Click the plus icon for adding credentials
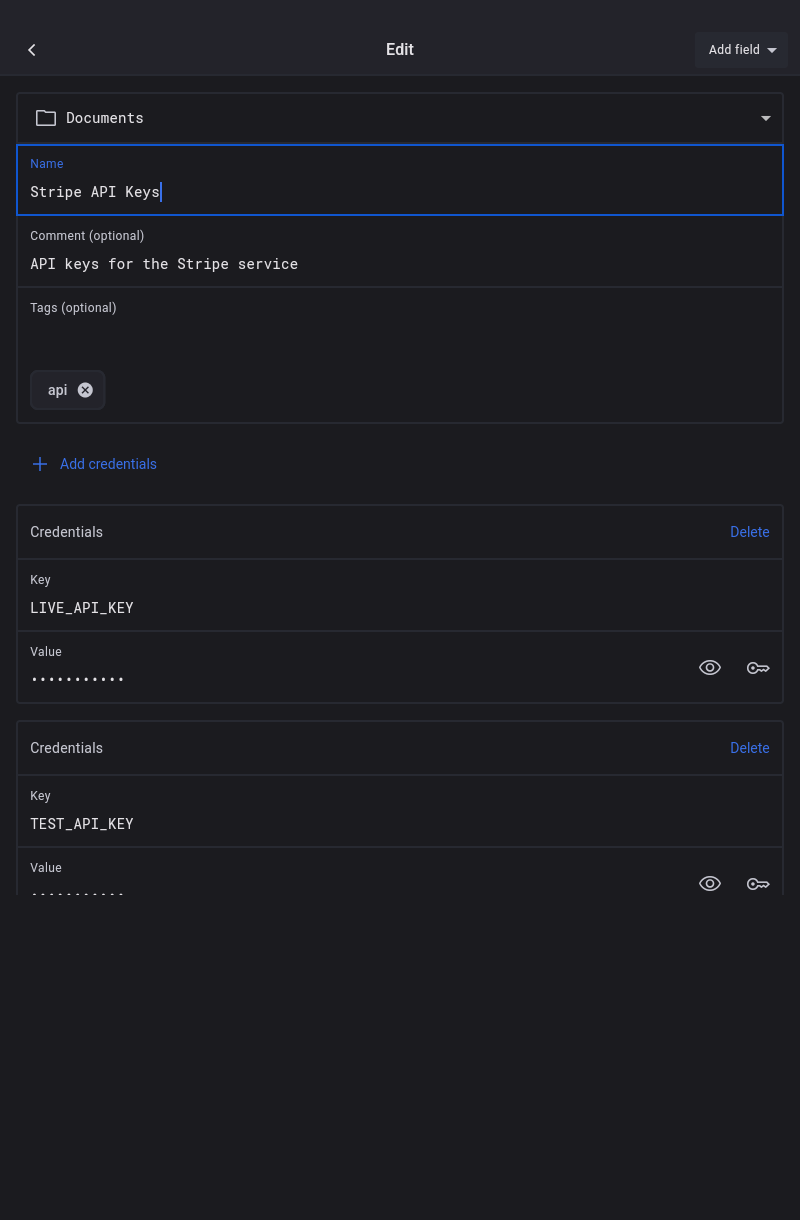This screenshot has height=1220, width=800. (x=40, y=464)
